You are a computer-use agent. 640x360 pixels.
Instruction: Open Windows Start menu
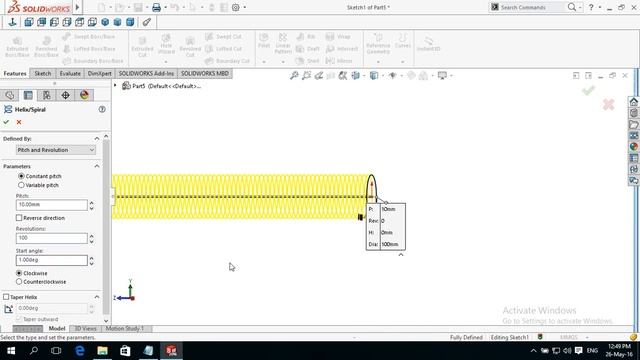[x=11, y=351]
